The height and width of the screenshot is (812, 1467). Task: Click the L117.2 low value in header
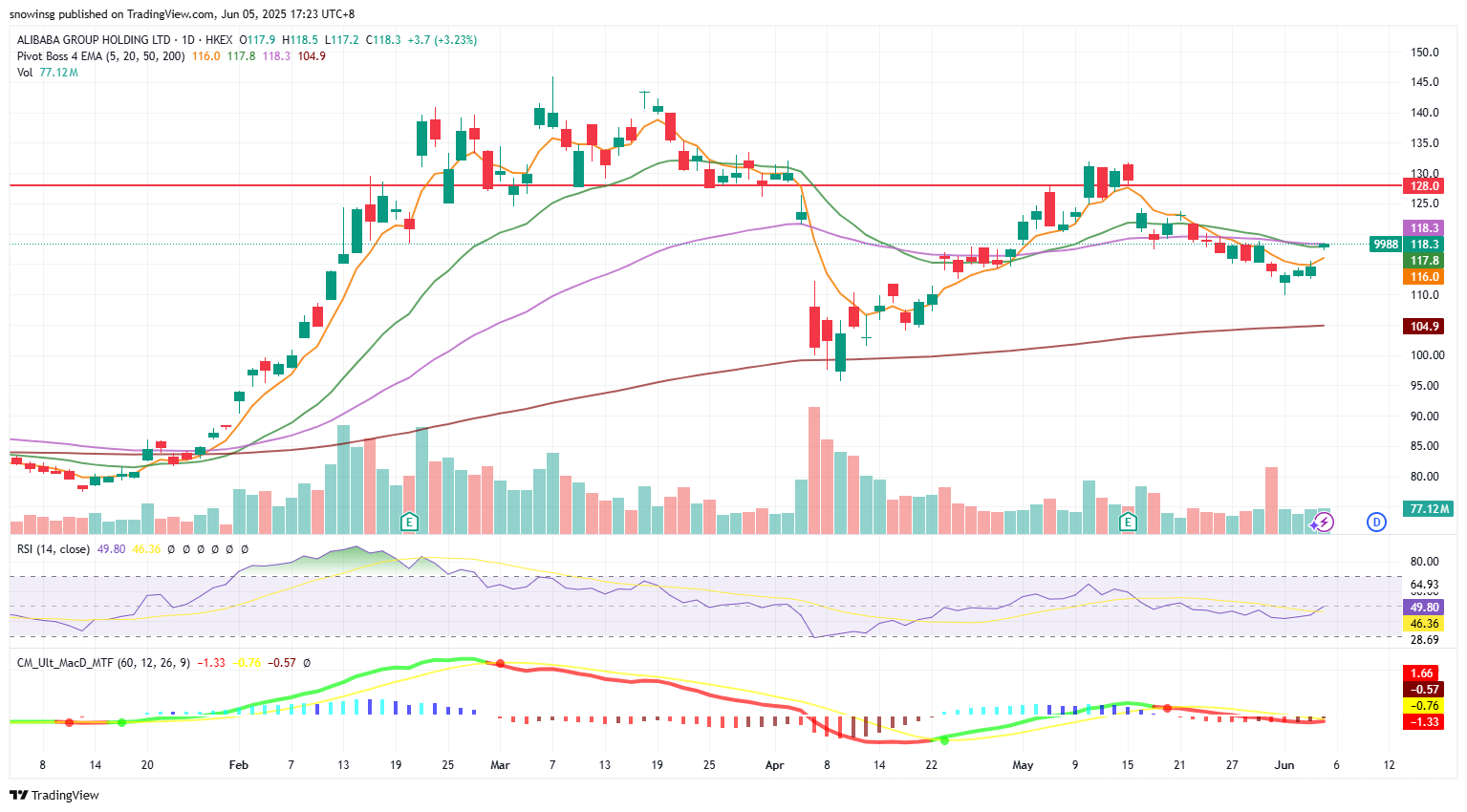pyautogui.click(x=342, y=40)
